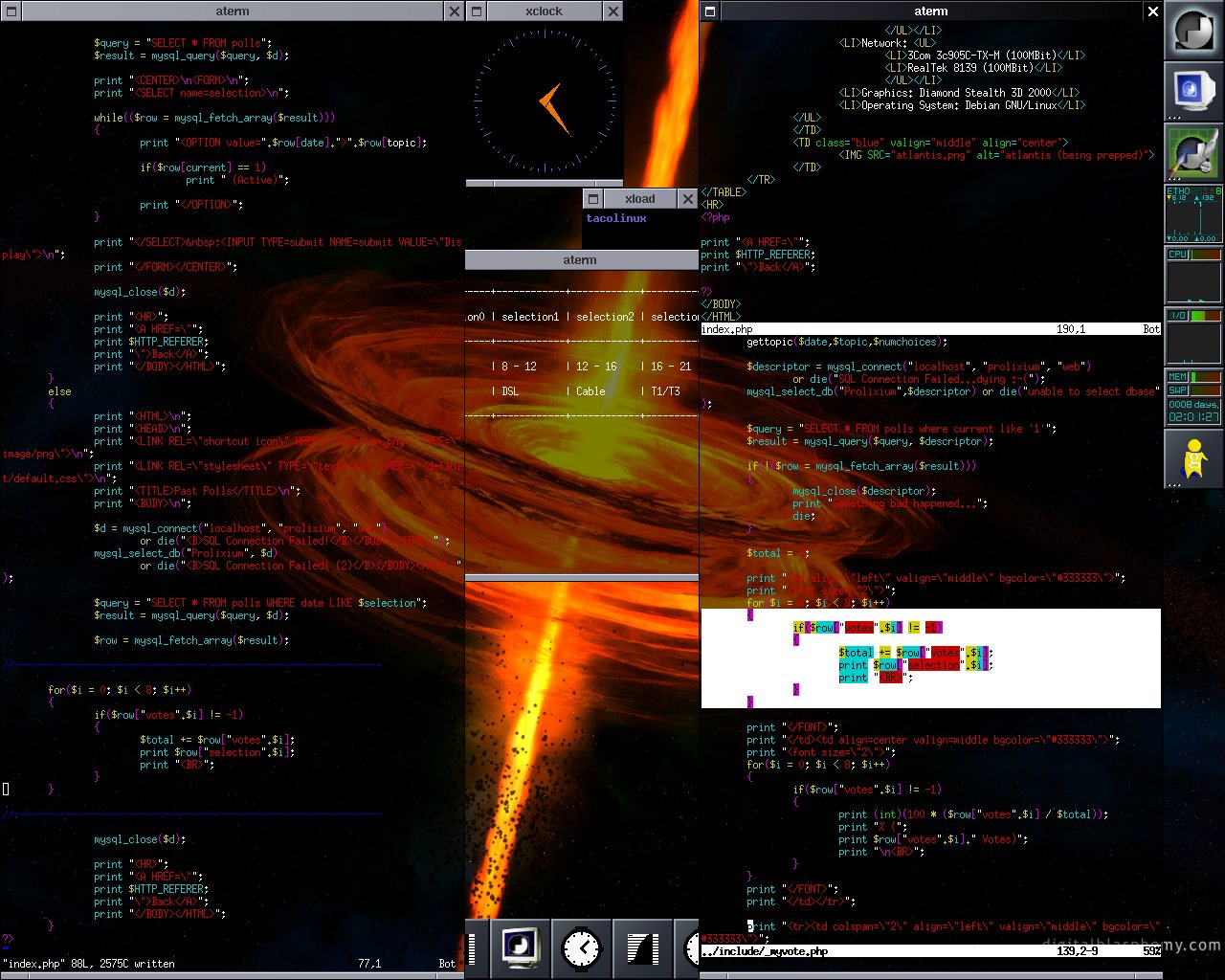Close the xload window
Image resolution: width=1225 pixels, height=980 pixels.
pyautogui.click(x=687, y=199)
